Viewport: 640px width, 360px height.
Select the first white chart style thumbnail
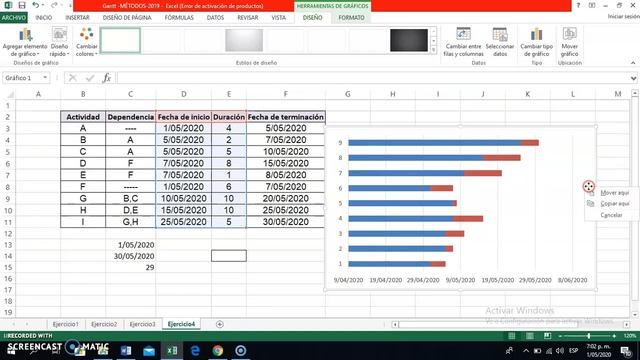pyautogui.click(x=120, y=40)
